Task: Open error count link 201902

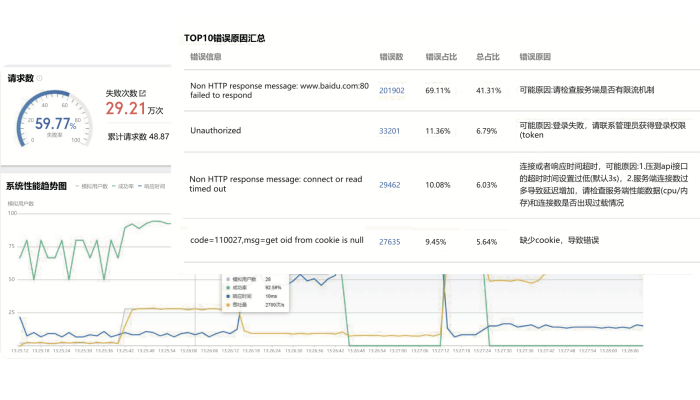Action: point(392,91)
